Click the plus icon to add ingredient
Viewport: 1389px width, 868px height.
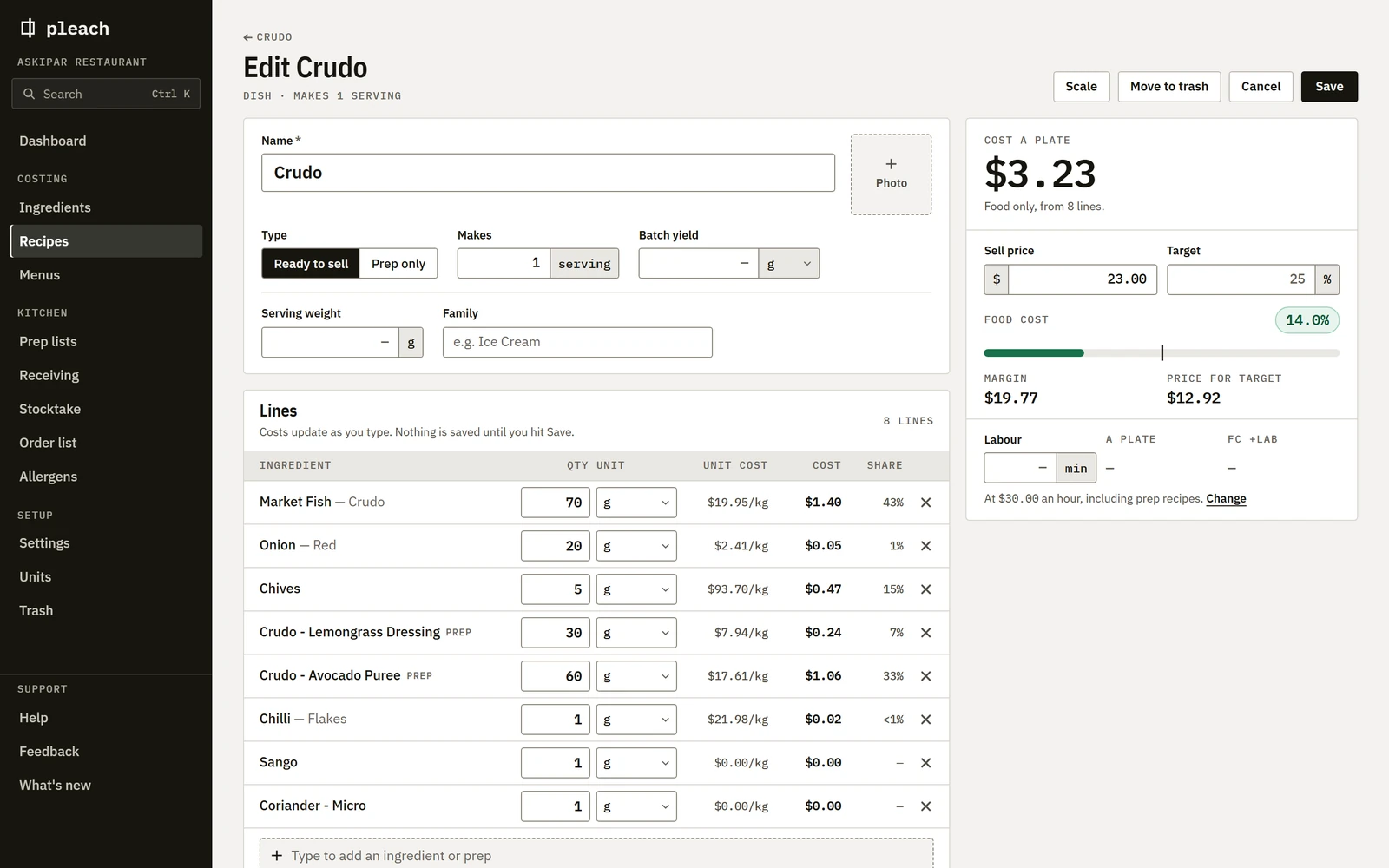click(277, 856)
